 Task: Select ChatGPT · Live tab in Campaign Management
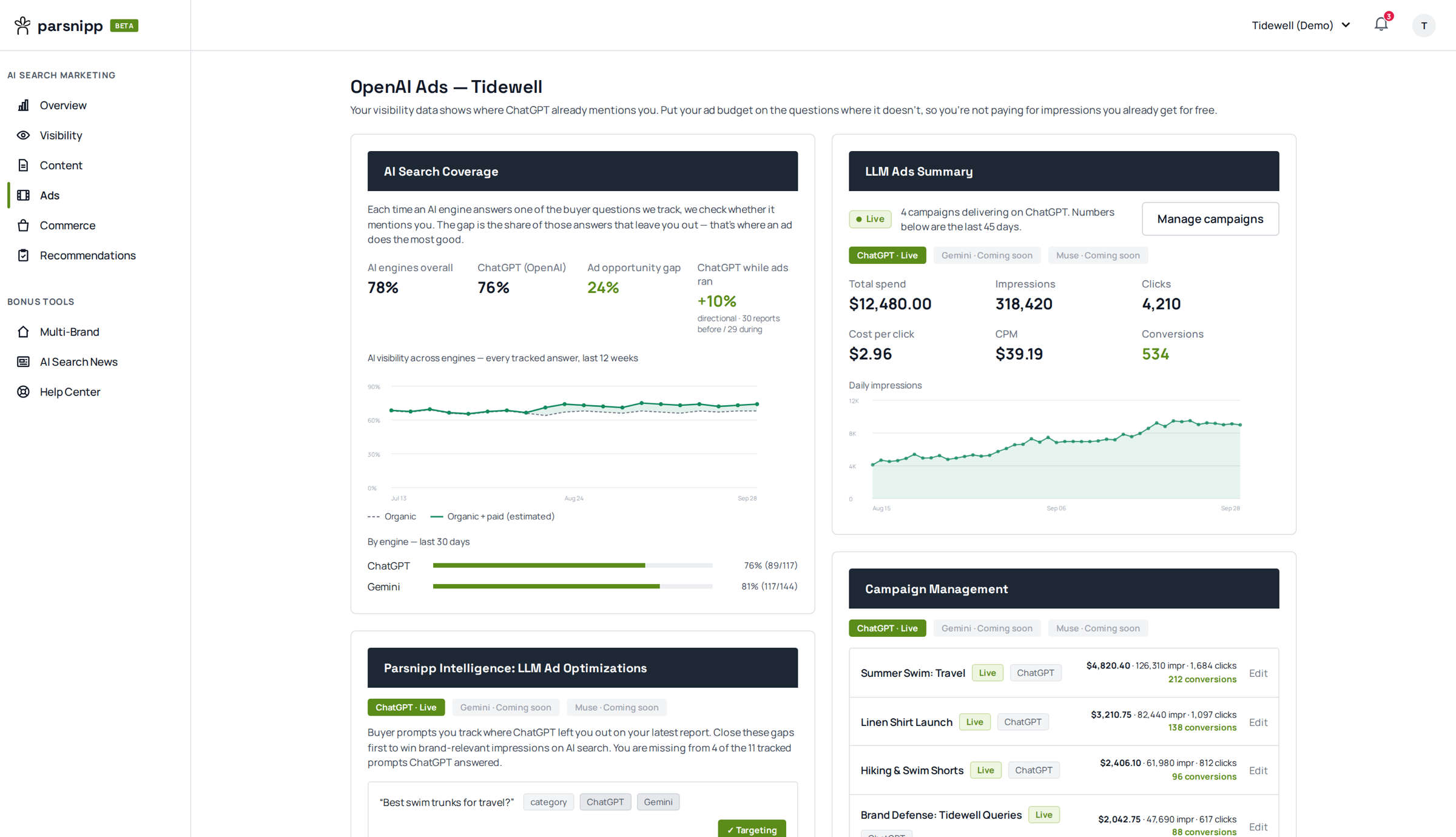pyautogui.click(x=887, y=628)
